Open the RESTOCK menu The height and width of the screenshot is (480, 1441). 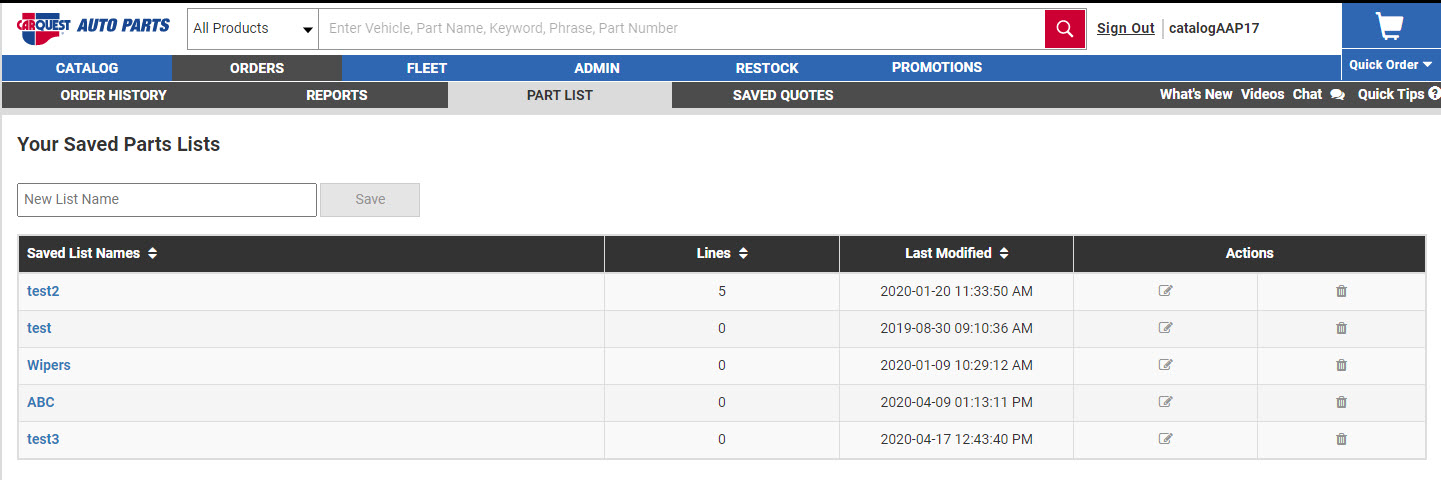coord(767,68)
